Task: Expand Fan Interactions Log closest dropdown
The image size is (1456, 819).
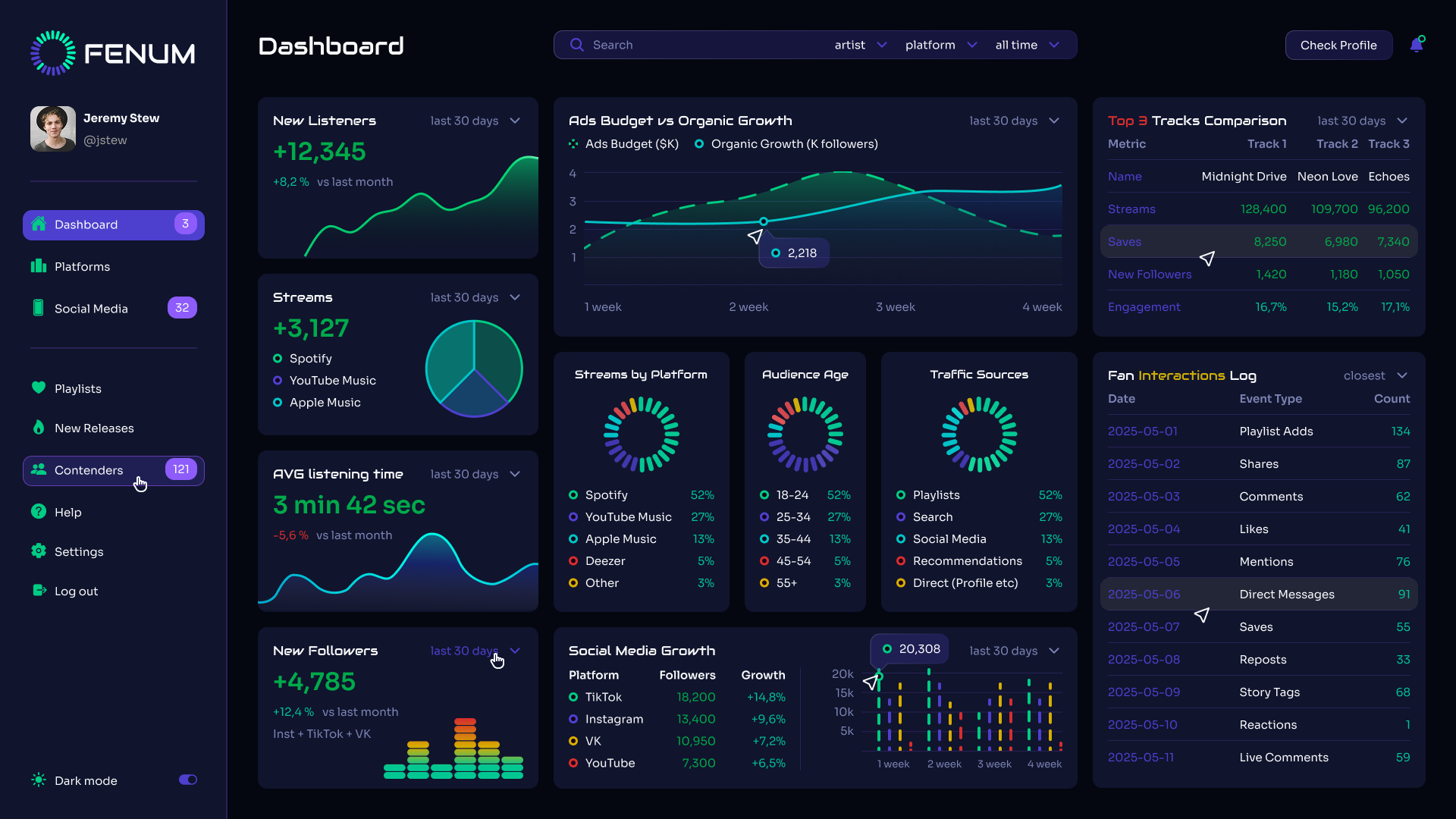Action: coord(1375,375)
